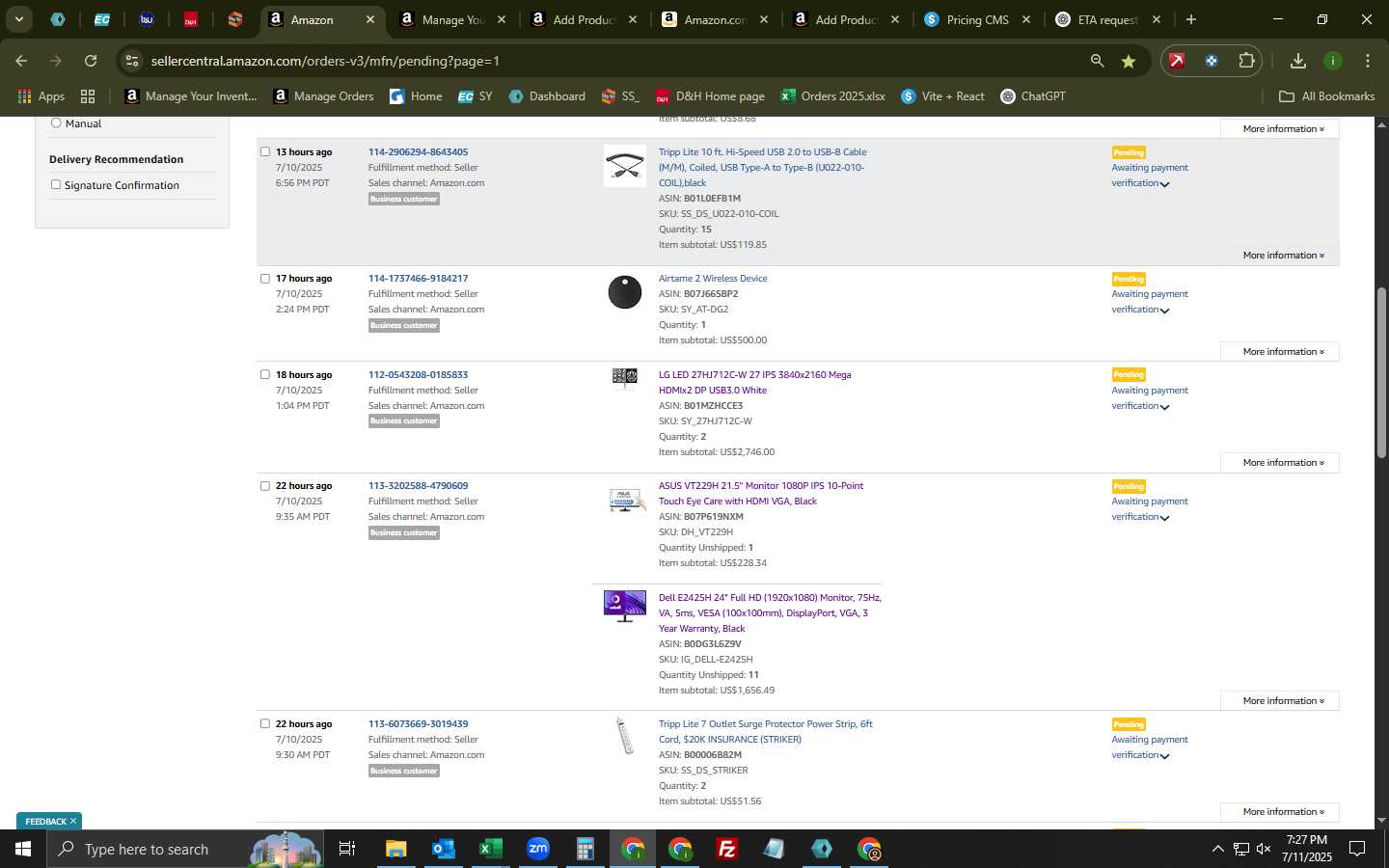Image resolution: width=1389 pixels, height=868 pixels.
Task: Expand payment verification for ASUS VT229H order
Action: pos(1164,518)
